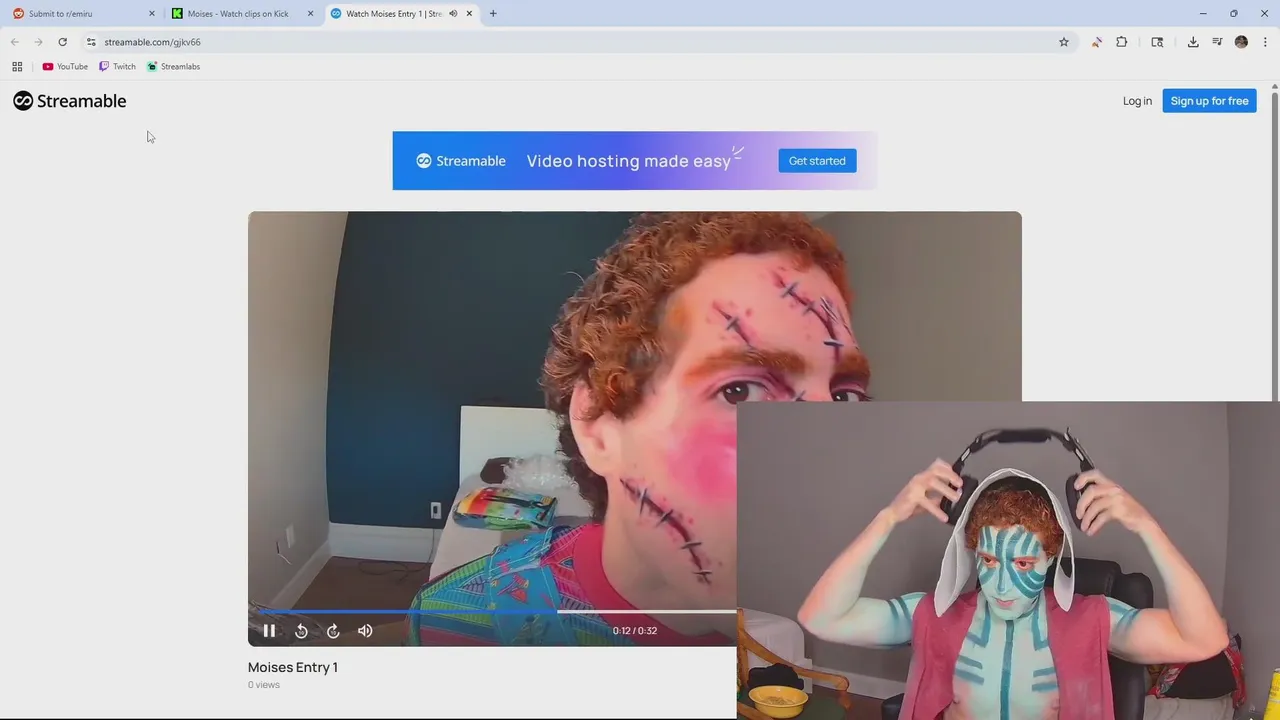Show browser downloads
The image size is (1280, 720).
point(1193,42)
